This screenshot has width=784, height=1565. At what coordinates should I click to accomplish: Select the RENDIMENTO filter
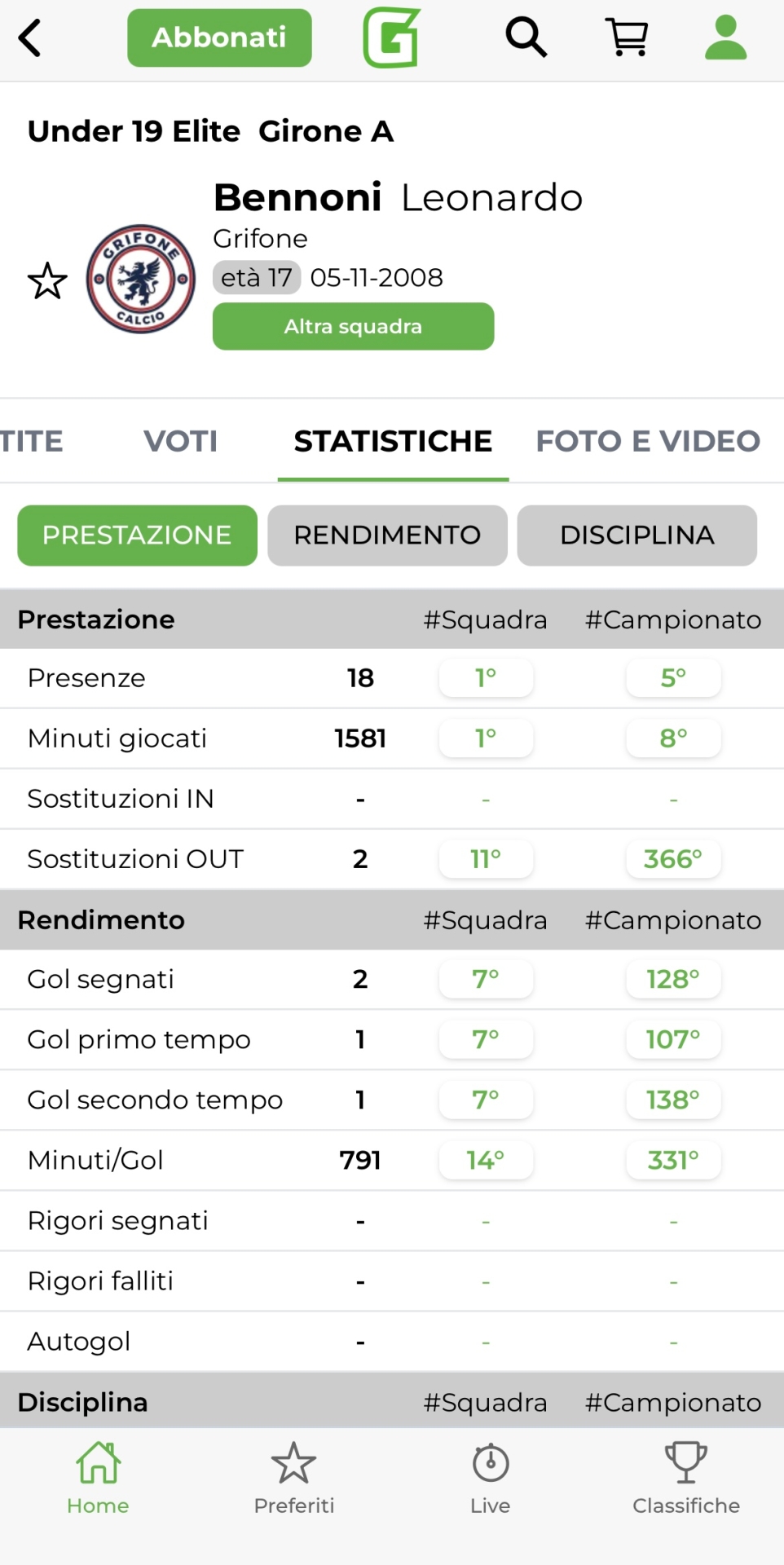click(387, 536)
